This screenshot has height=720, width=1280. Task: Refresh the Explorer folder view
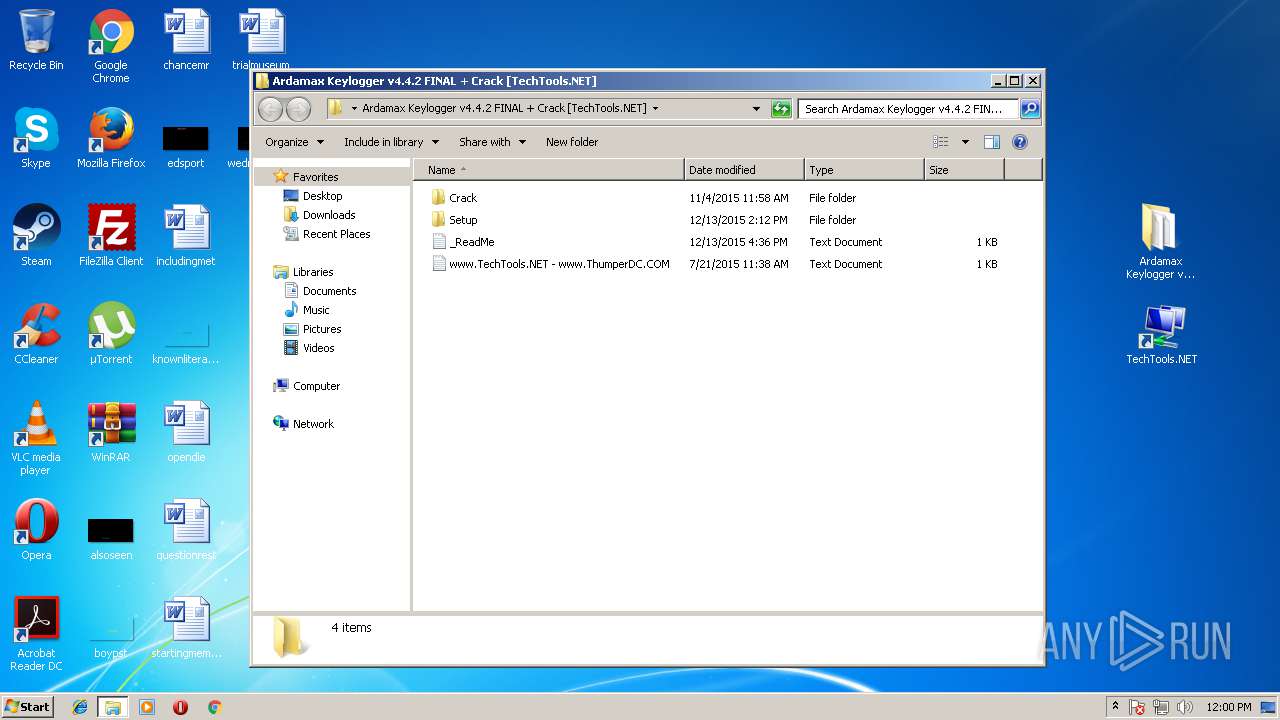click(781, 109)
